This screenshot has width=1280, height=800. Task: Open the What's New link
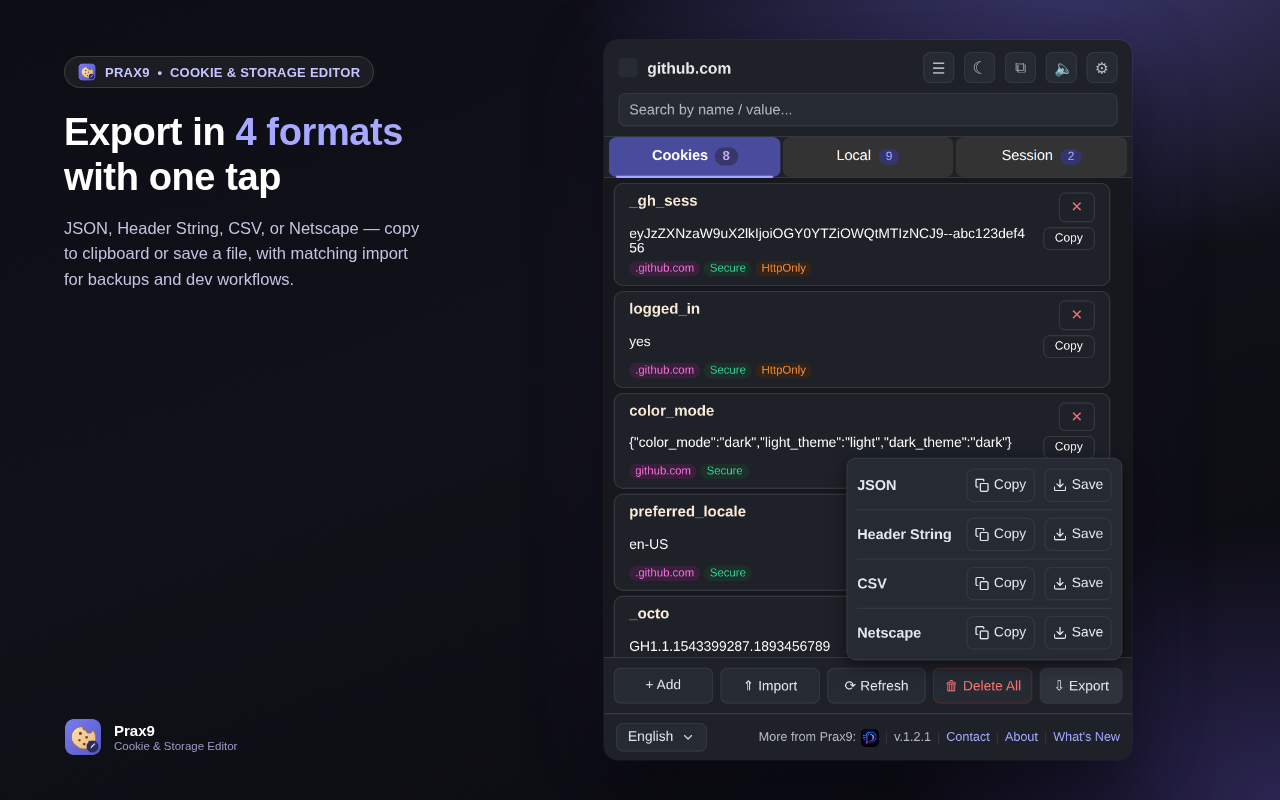click(x=1086, y=737)
